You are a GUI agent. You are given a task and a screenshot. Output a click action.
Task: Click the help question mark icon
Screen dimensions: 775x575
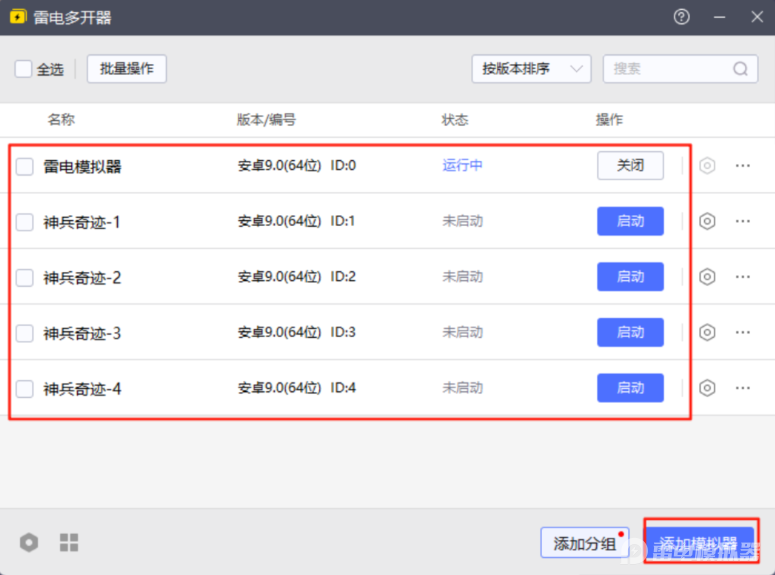pos(682,17)
